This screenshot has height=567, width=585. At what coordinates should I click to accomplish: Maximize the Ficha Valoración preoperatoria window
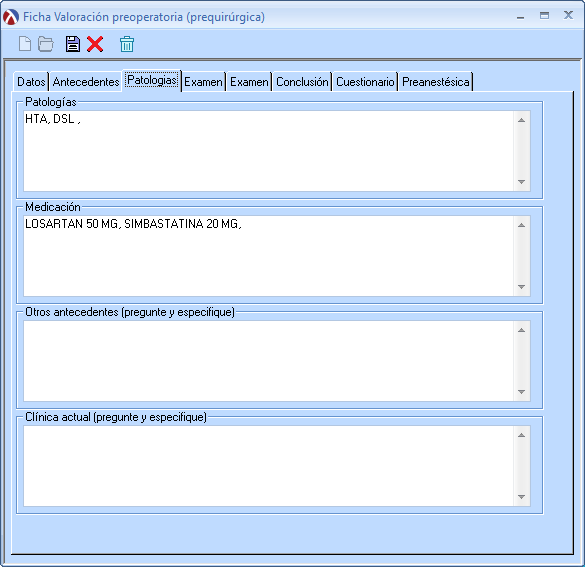[x=544, y=16]
